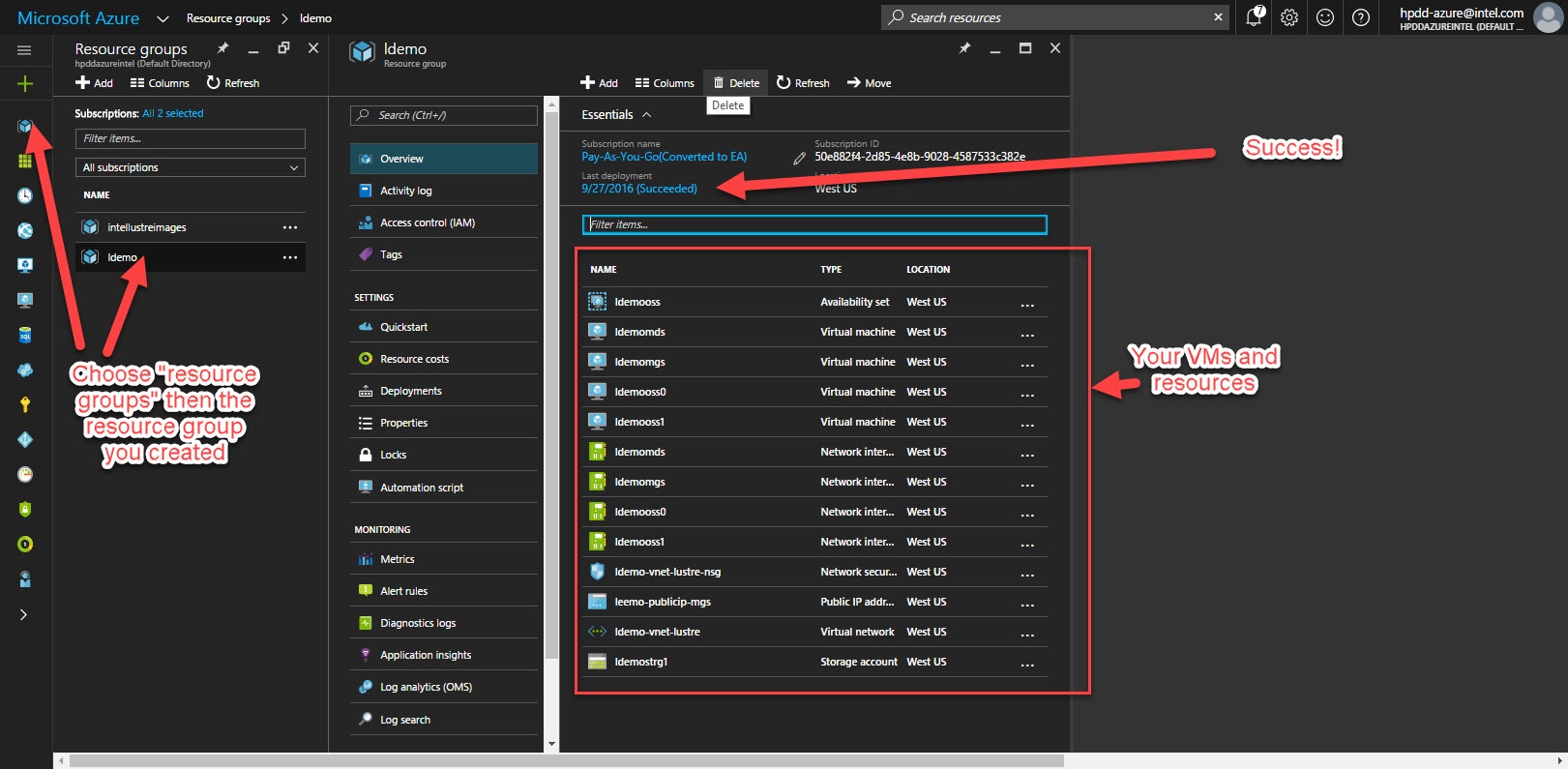
Task: Open help question mark icon
Action: (1361, 17)
